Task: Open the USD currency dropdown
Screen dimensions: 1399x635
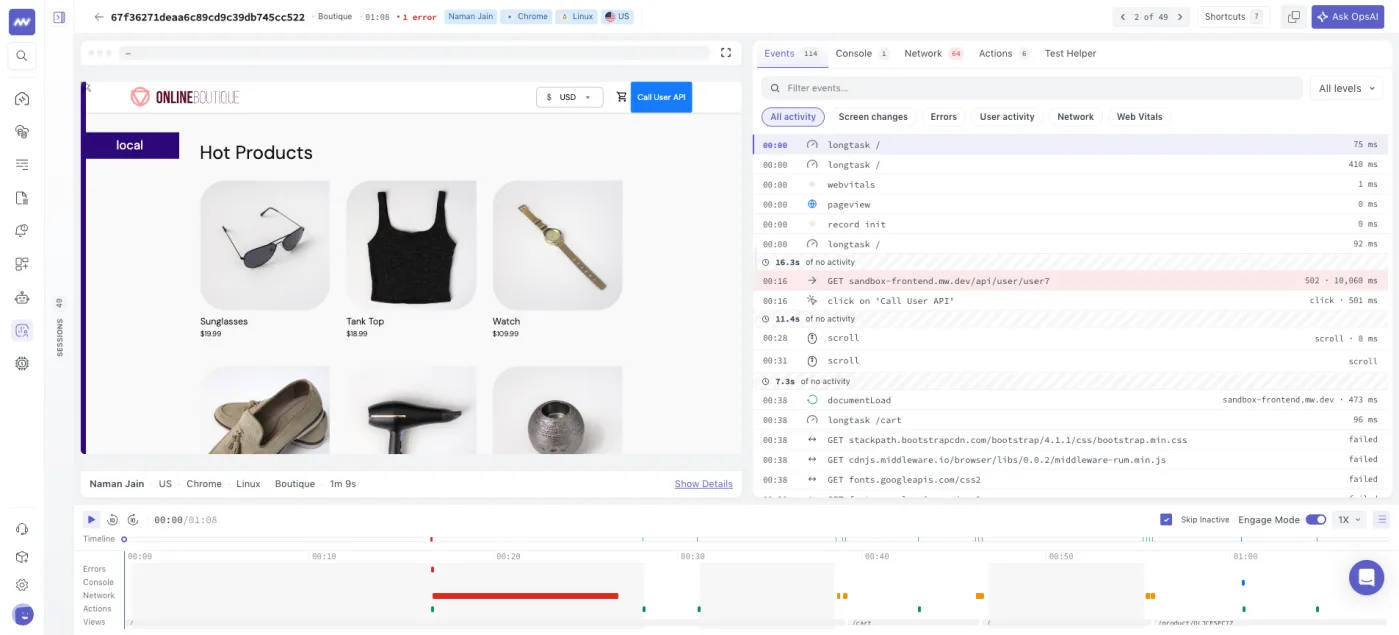Action: (x=569, y=97)
